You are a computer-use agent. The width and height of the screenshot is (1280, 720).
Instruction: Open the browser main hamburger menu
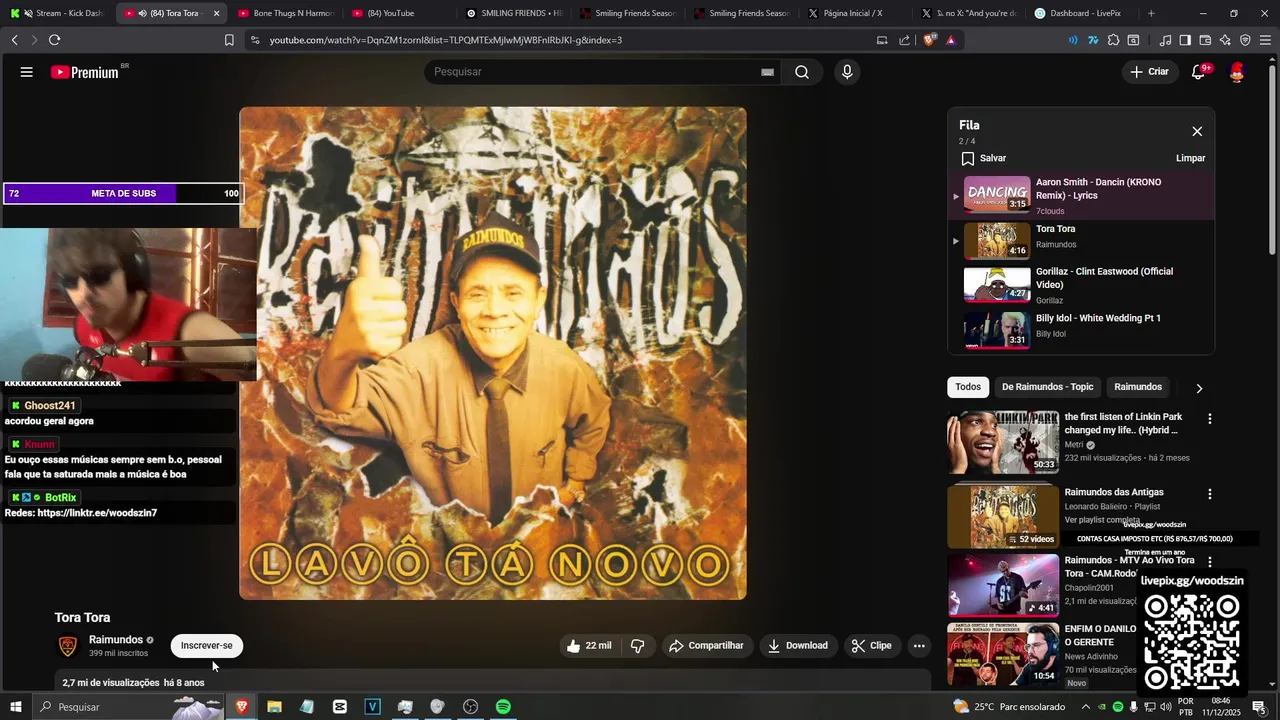[1266, 40]
